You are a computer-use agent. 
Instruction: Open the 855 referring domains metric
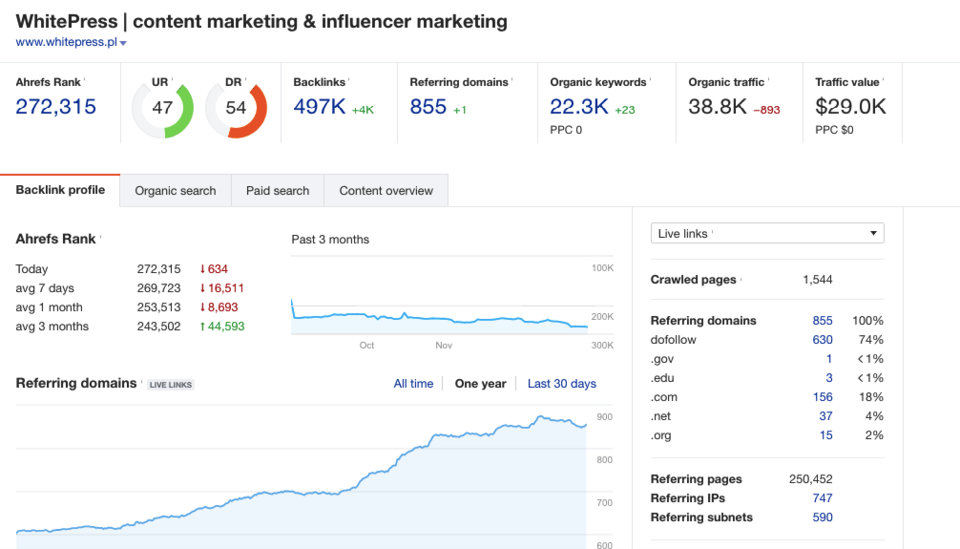pos(428,106)
